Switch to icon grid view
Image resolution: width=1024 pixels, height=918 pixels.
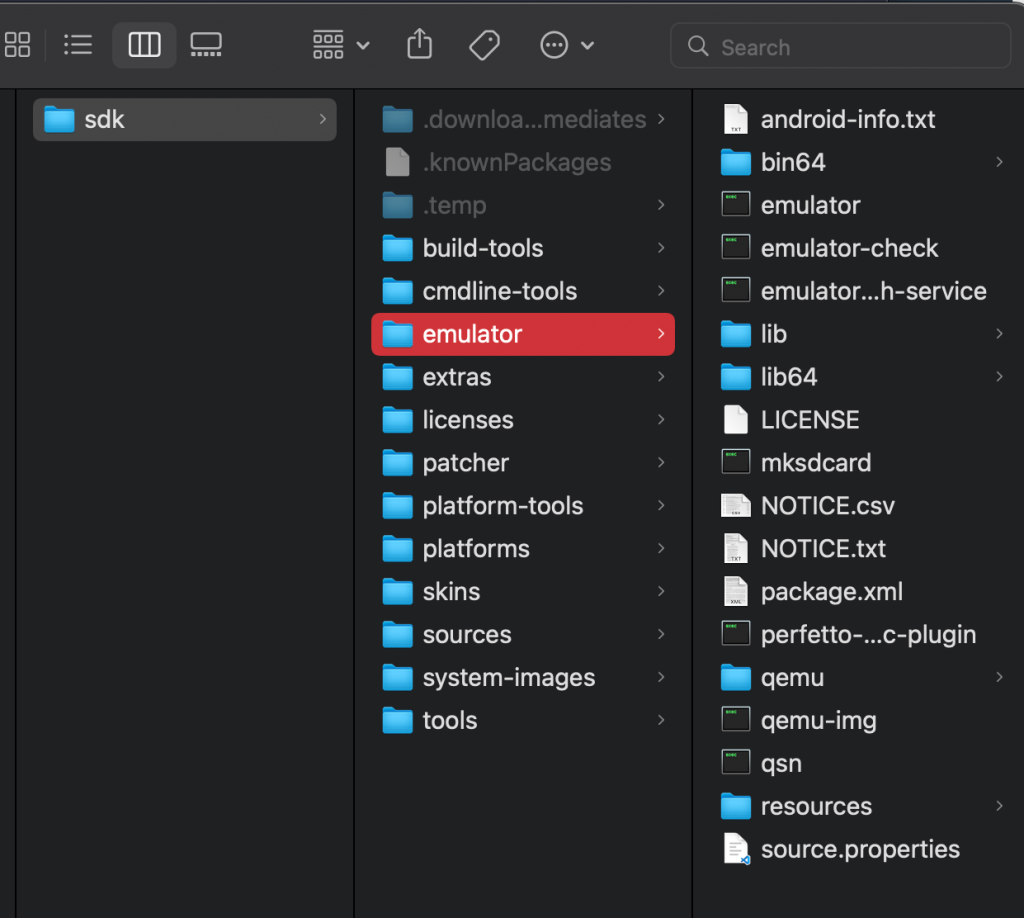tap(18, 45)
